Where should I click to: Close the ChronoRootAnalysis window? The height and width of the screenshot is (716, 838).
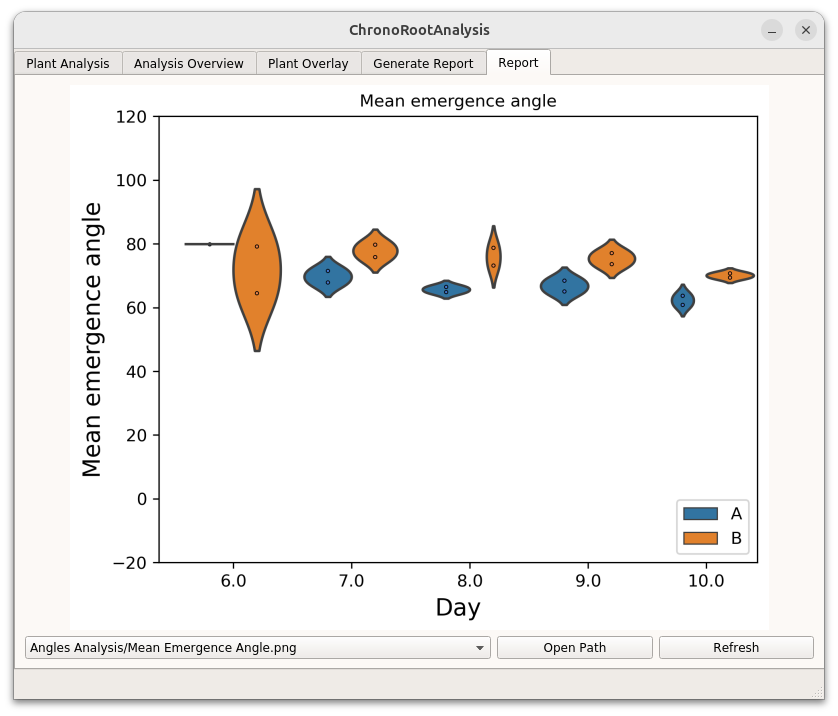coord(806,30)
